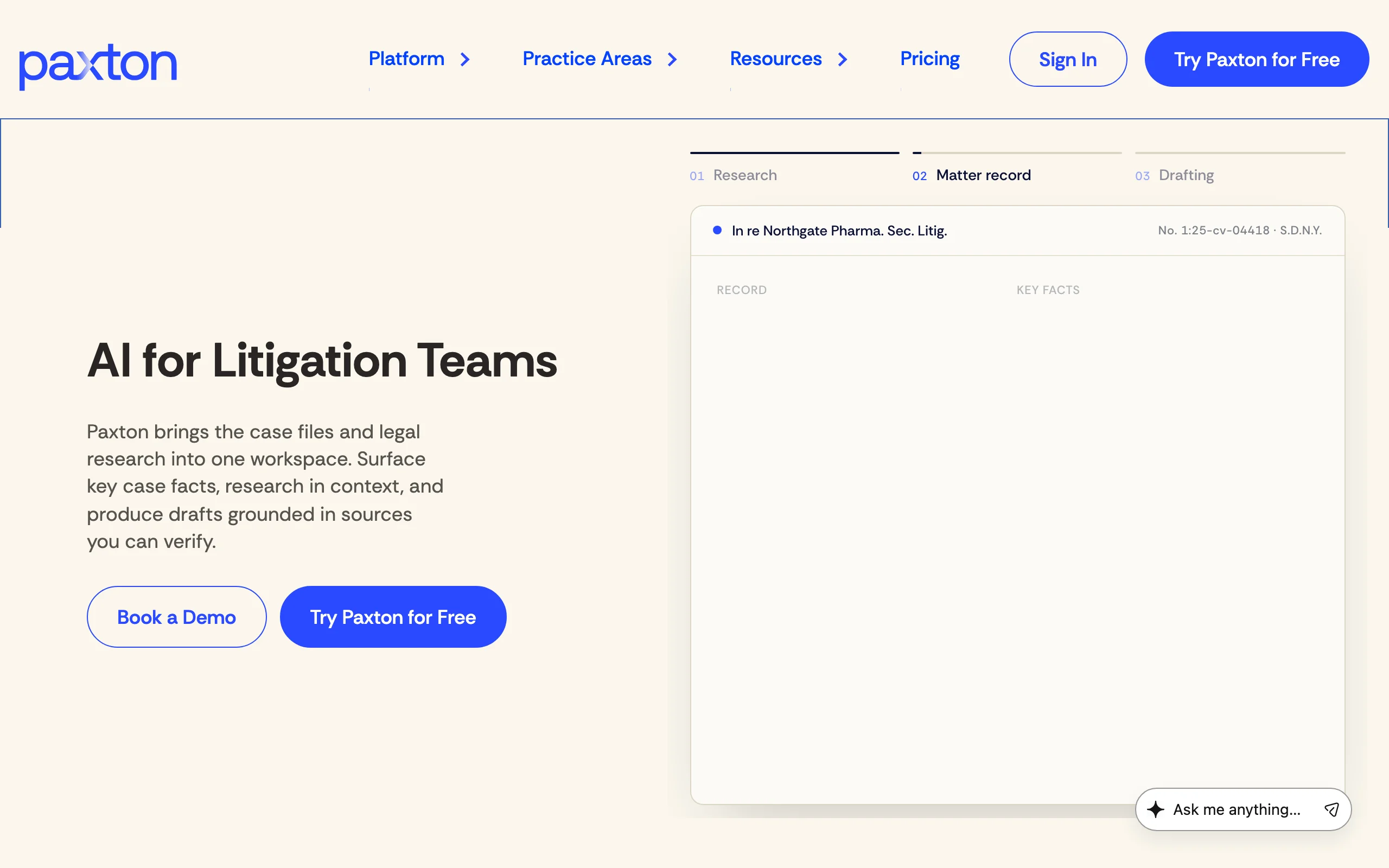Expand the Platform menu chevron

coord(466,60)
